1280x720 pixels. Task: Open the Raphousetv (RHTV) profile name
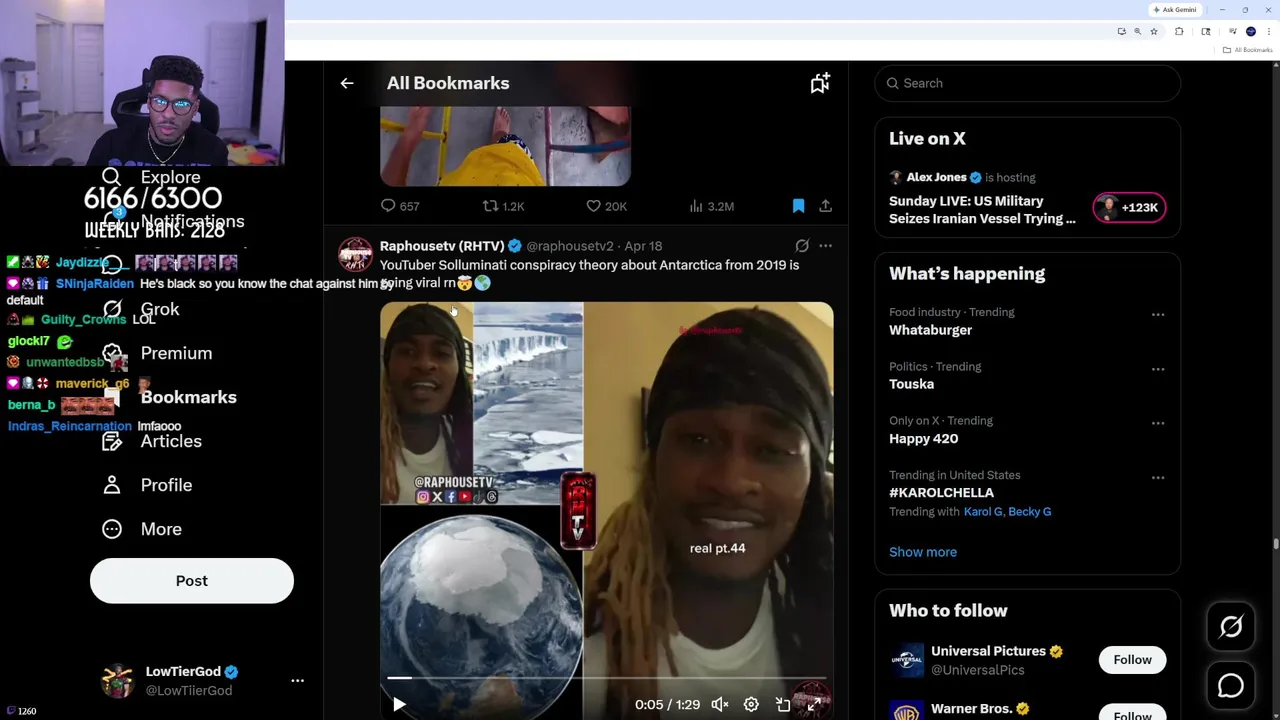pyautogui.click(x=441, y=246)
